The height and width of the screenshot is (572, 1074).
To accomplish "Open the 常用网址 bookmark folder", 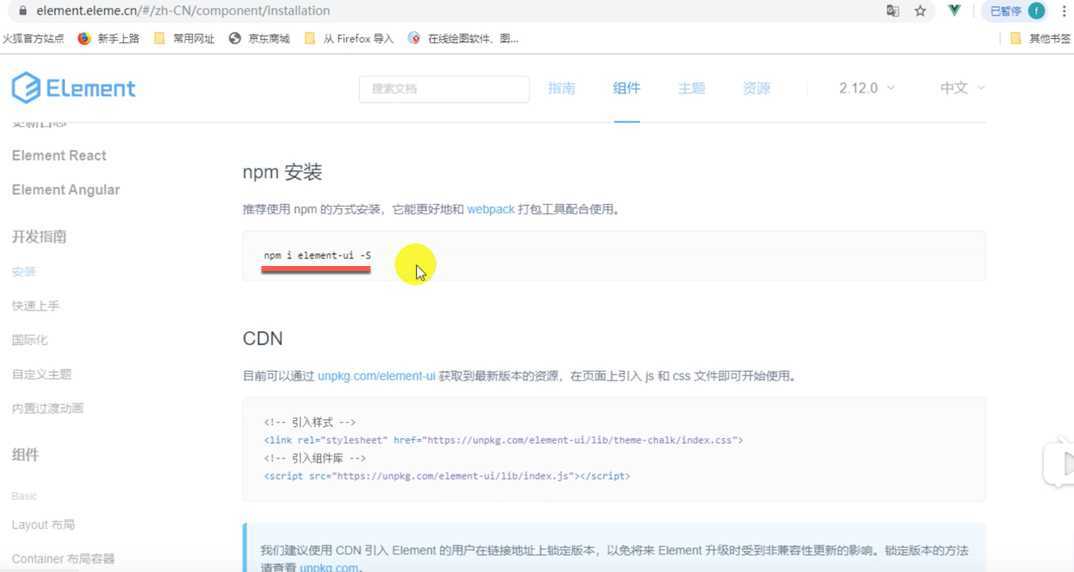I will click(184, 38).
